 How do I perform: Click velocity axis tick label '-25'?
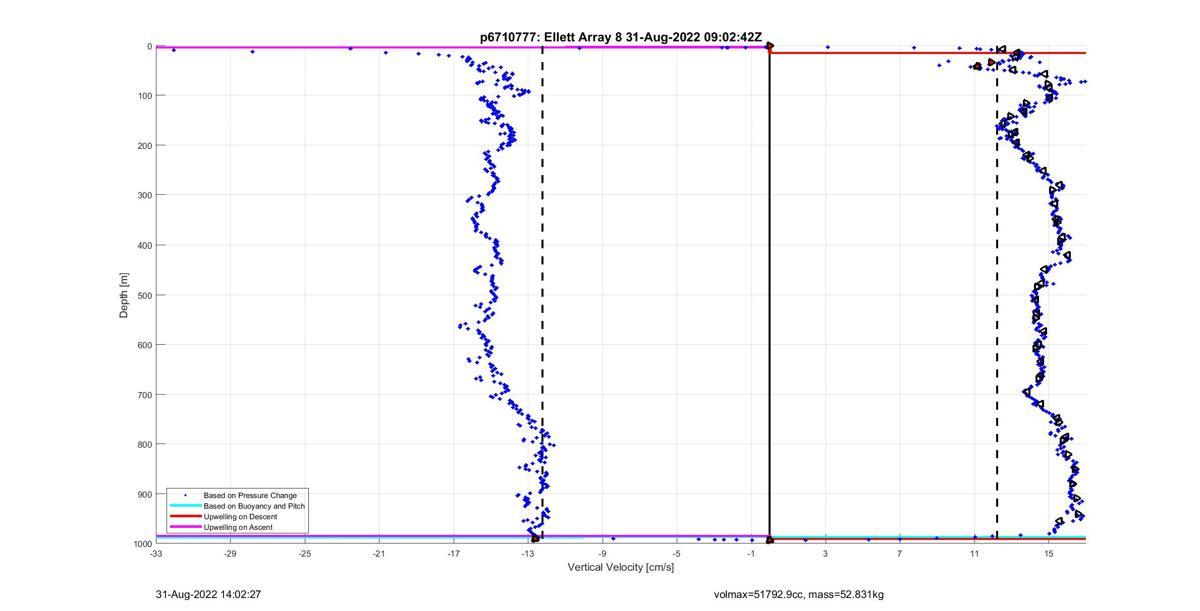tap(305, 553)
